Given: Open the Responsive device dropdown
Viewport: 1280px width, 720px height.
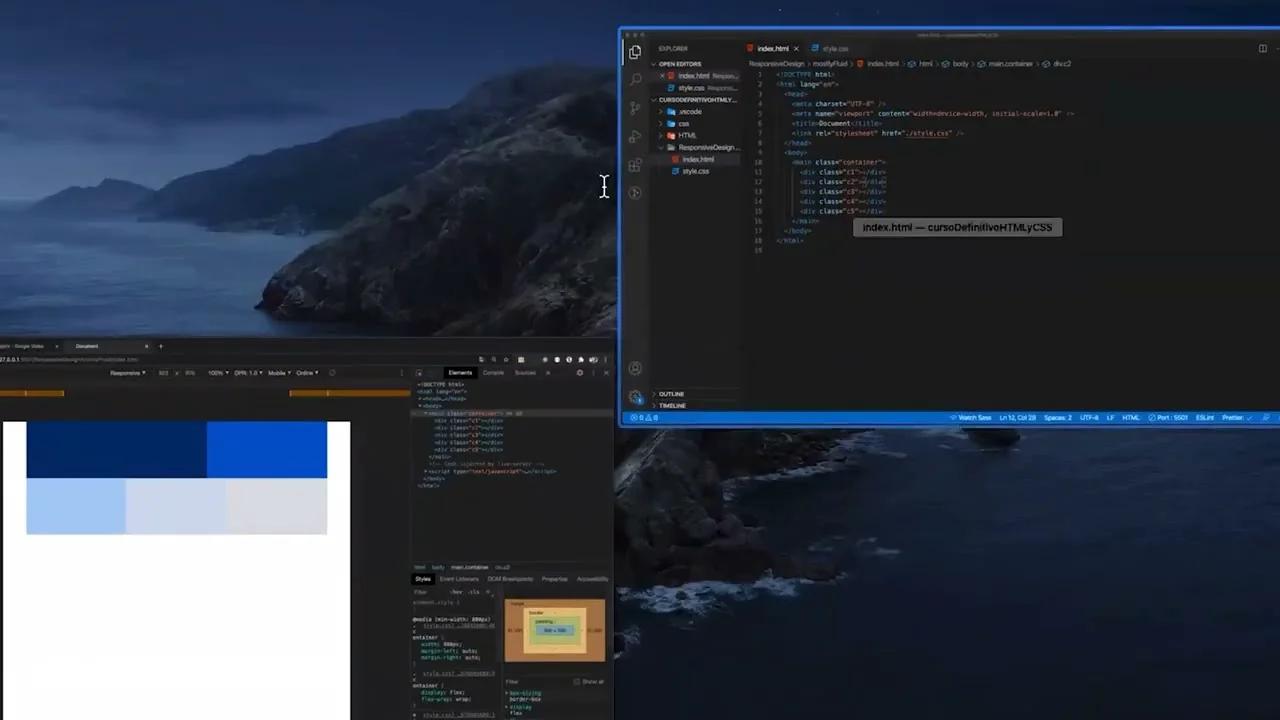Looking at the screenshot, I should pyautogui.click(x=127, y=372).
